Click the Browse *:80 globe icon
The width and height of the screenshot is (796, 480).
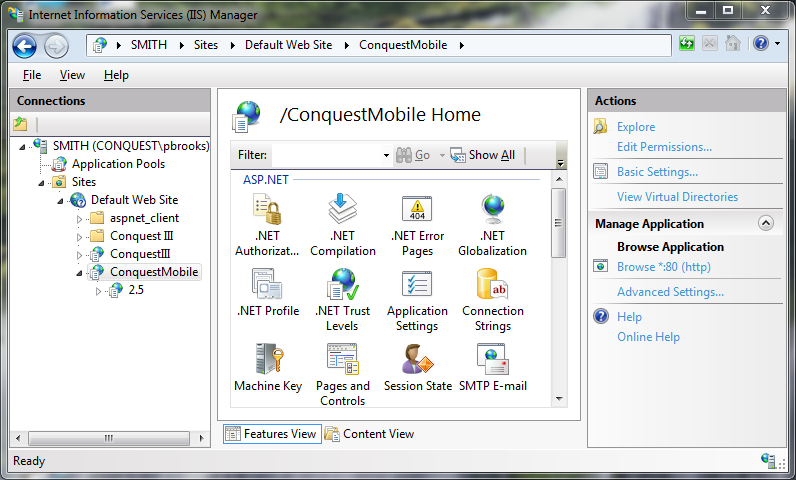tap(601, 266)
